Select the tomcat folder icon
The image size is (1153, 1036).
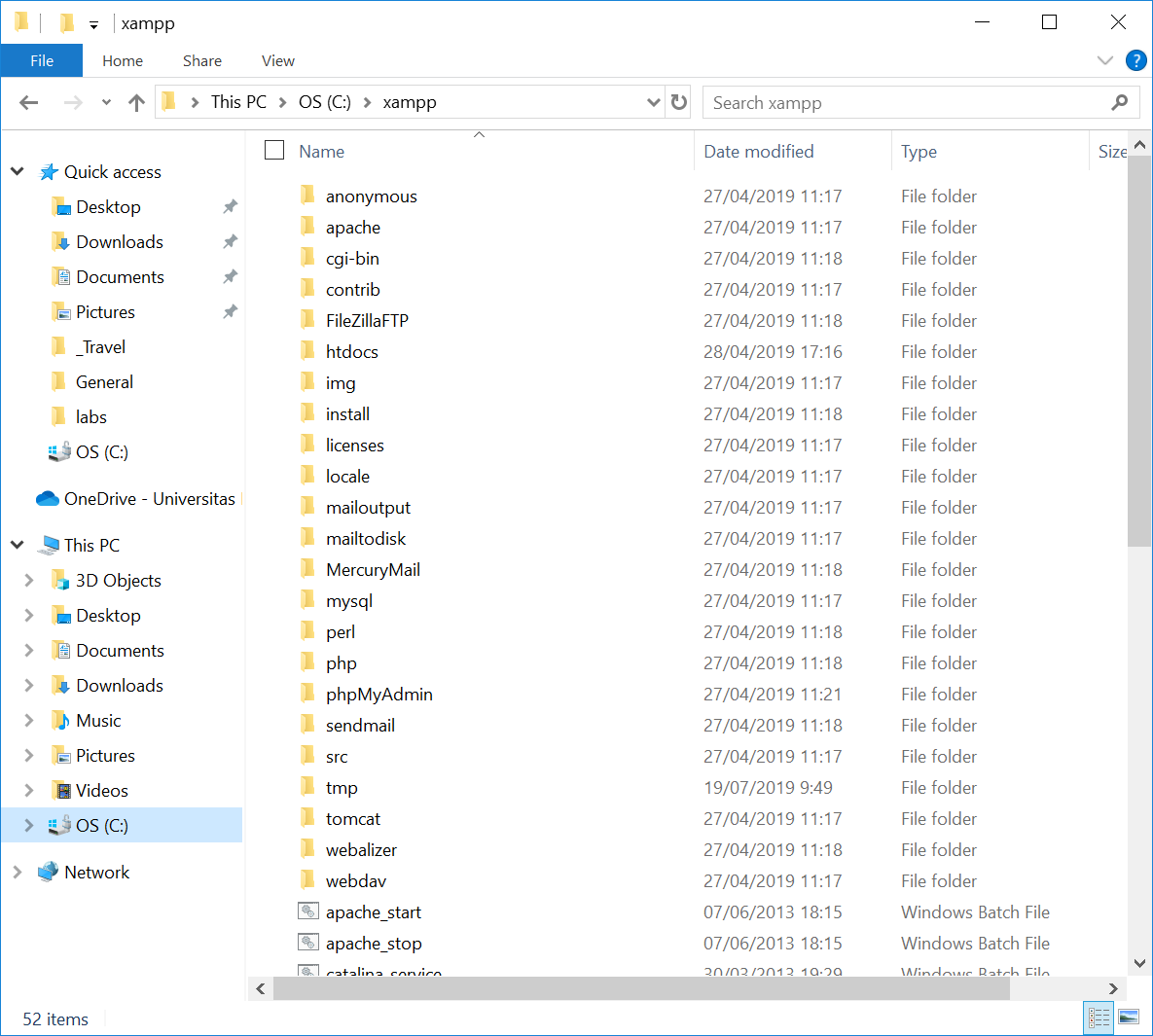[x=308, y=818]
